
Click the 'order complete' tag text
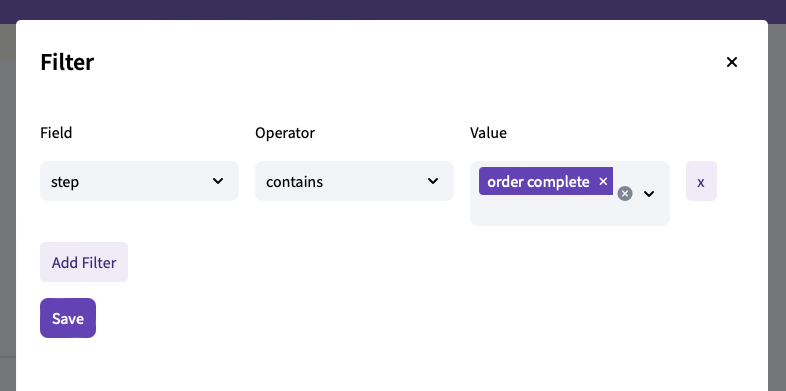click(538, 181)
